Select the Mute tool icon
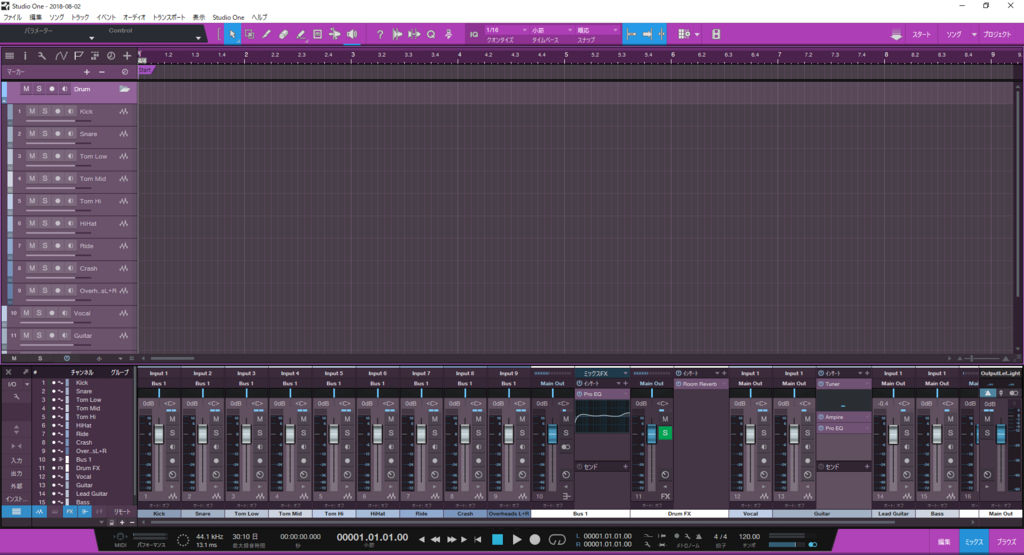1024x555 pixels. coord(317,35)
